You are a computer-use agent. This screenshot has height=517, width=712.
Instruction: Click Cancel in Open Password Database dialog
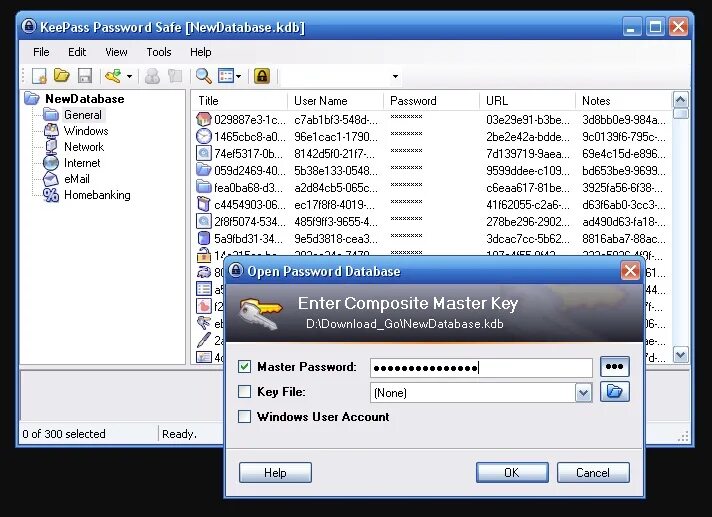593,473
